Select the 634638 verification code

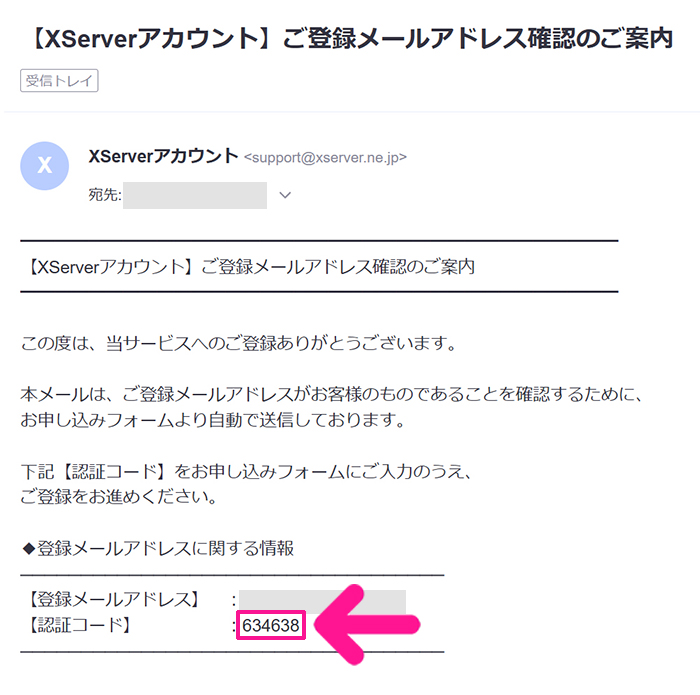271,625
